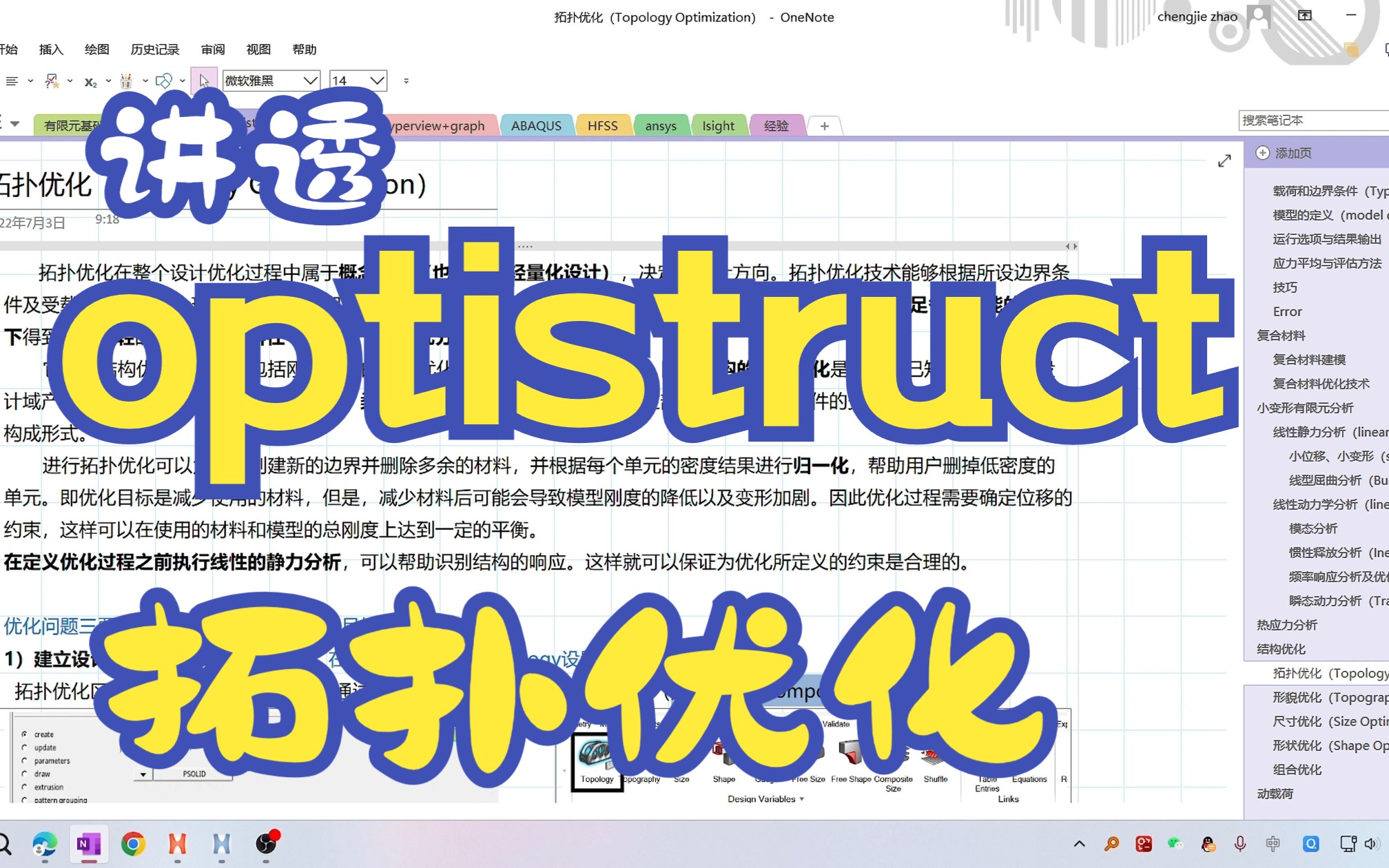The width and height of the screenshot is (1389, 868).
Task: Click the Topology icon in embedded image
Action: pyautogui.click(x=597, y=762)
